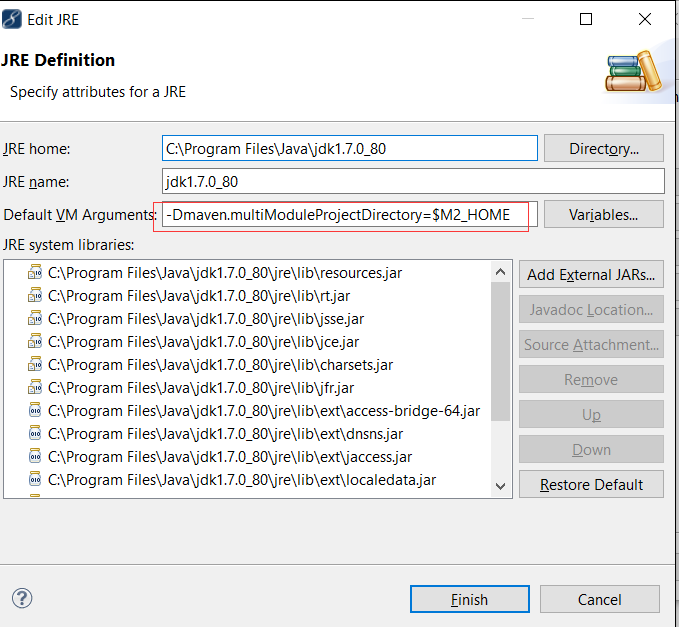Click the Source Attachment... button
This screenshot has width=679, height=627.
coord(591,345)
